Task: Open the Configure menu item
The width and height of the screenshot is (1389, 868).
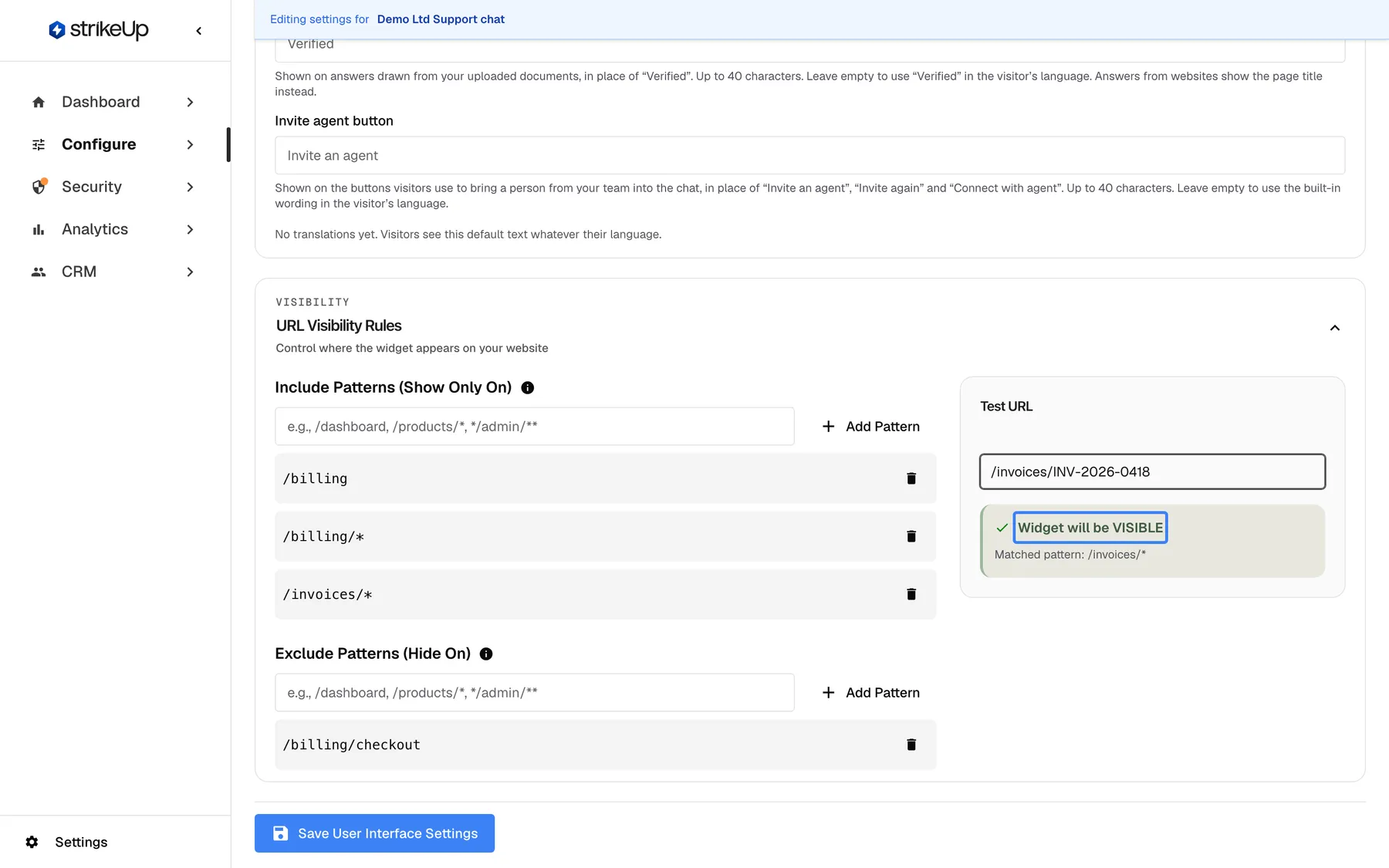Action: (x=114, y=144)
